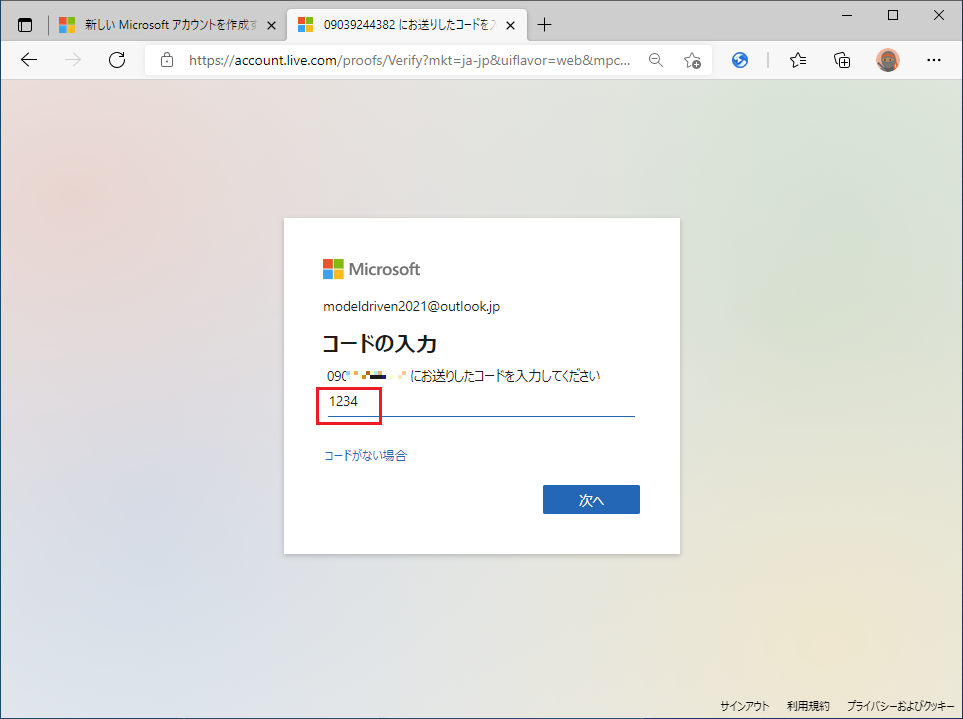View site information lock icon
Image resolution: width=963 pixels, height=719 pixels.
coord(166,60)
